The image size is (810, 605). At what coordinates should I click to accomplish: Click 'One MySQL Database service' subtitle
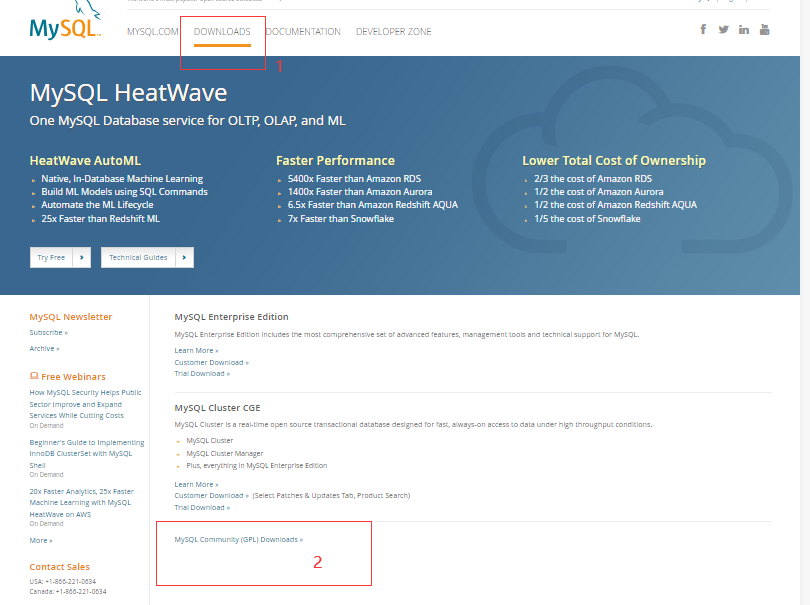click(188, 120)
